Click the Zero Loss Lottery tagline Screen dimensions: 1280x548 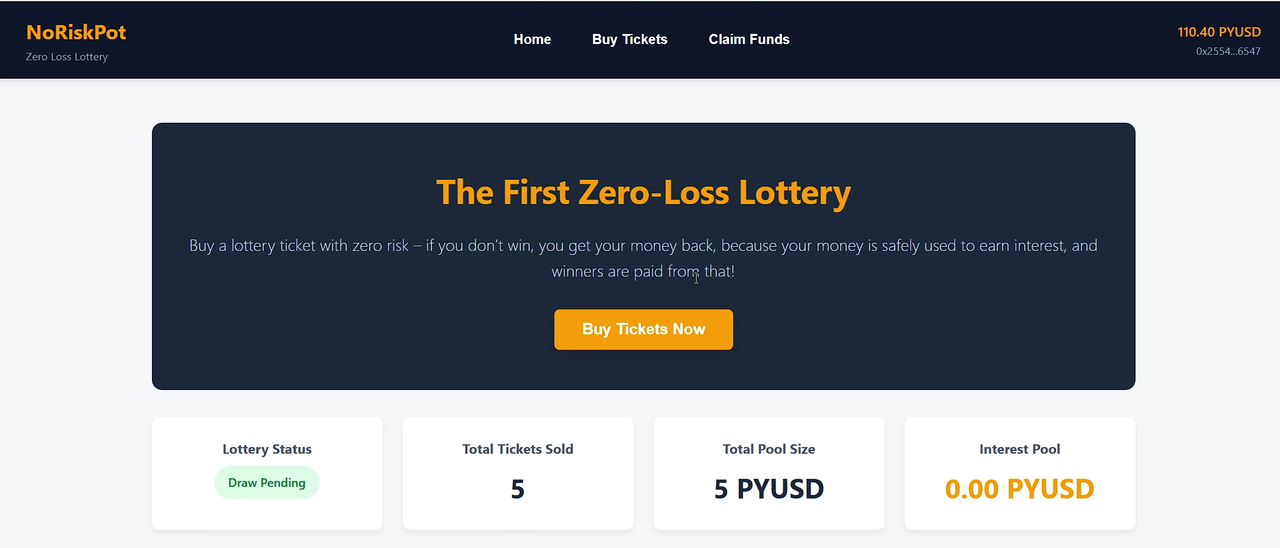click(67, 57)
